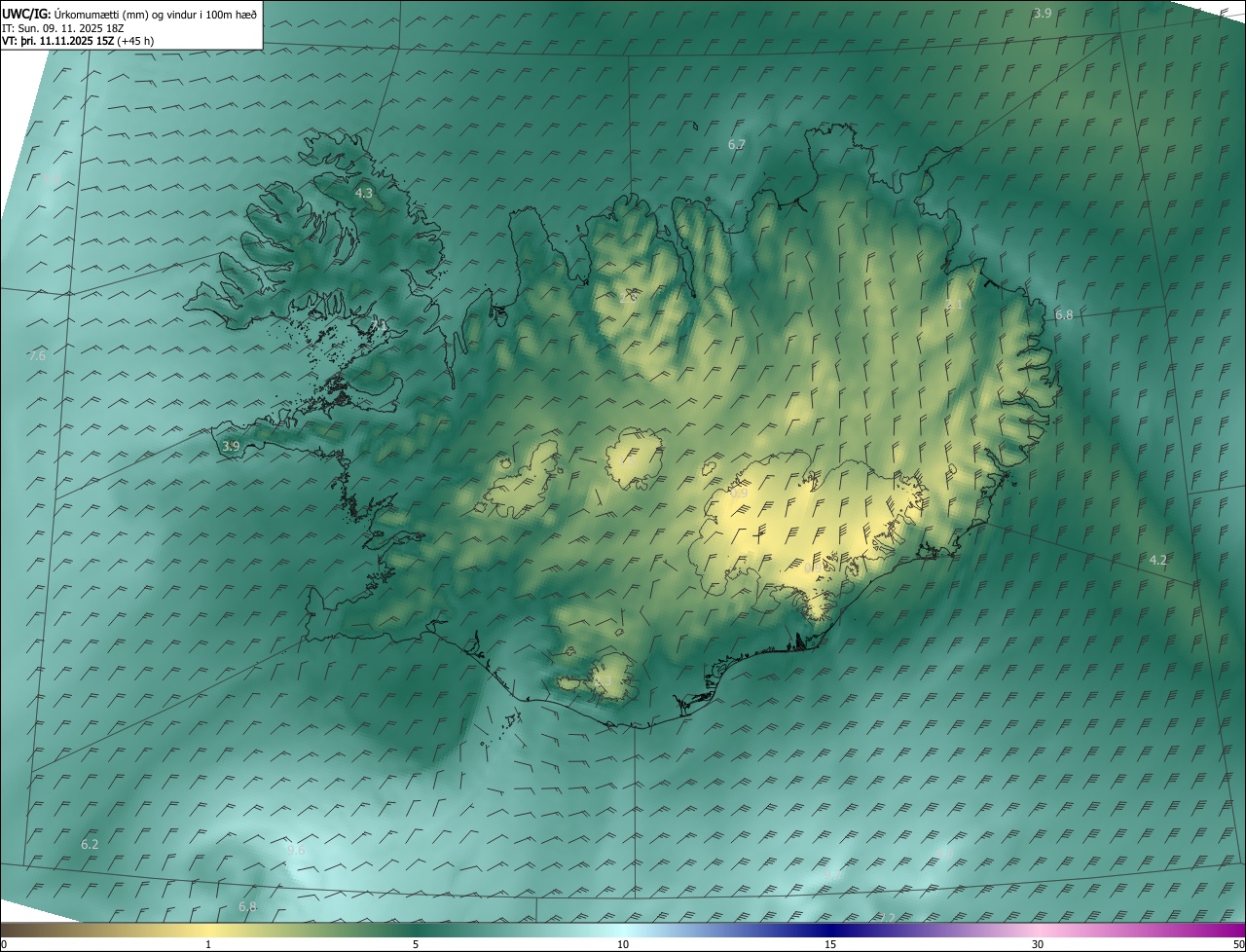
Task: Click the 9.6 value label south of Reykjanes
Action: pyautogui.click(x=296, y=850)
